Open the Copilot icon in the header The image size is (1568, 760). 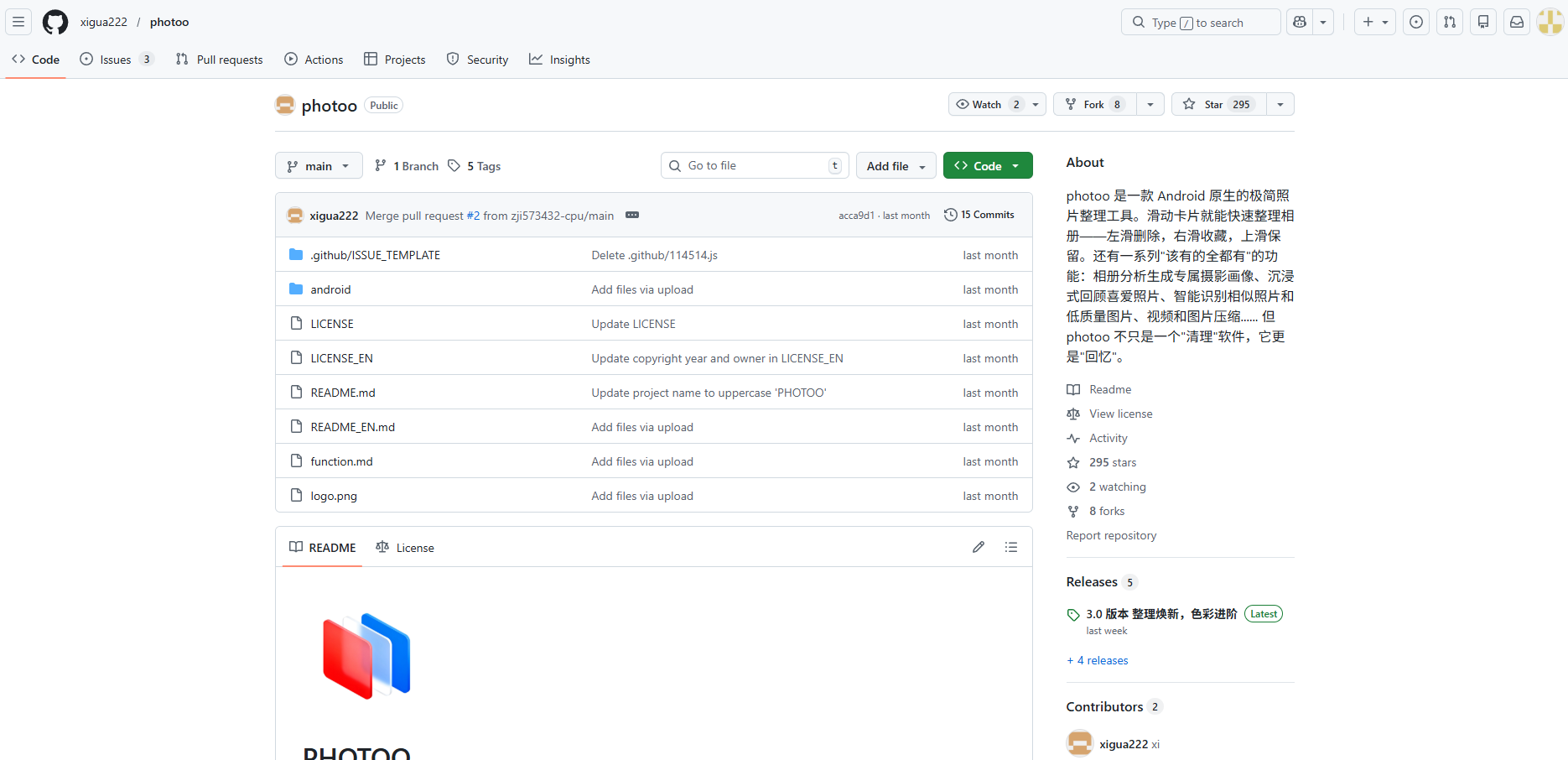(x=1300, y=22)
